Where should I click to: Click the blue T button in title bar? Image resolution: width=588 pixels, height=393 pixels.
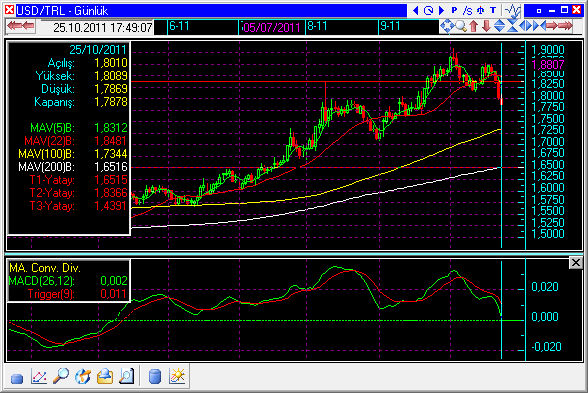[493, 10]
